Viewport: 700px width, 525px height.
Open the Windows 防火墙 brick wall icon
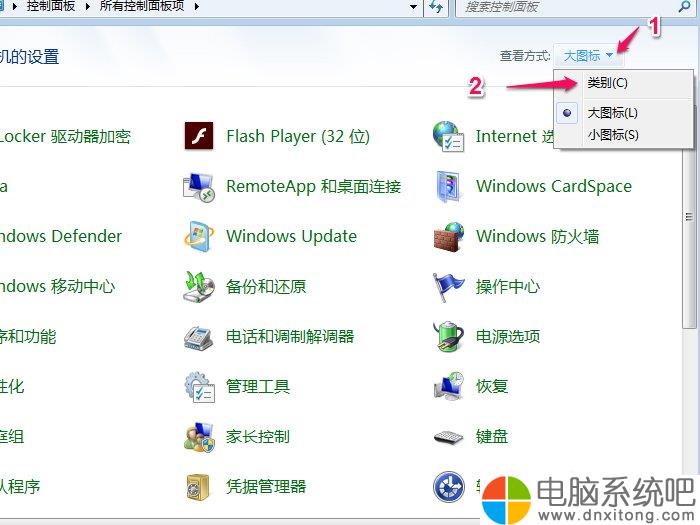coord(449,236)
